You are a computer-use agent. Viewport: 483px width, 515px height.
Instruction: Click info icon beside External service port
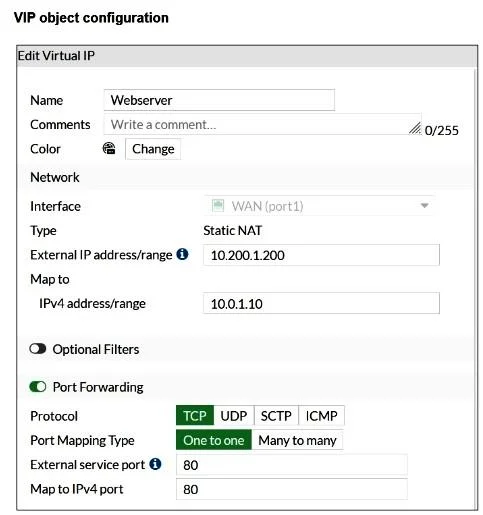coord(155,464)
